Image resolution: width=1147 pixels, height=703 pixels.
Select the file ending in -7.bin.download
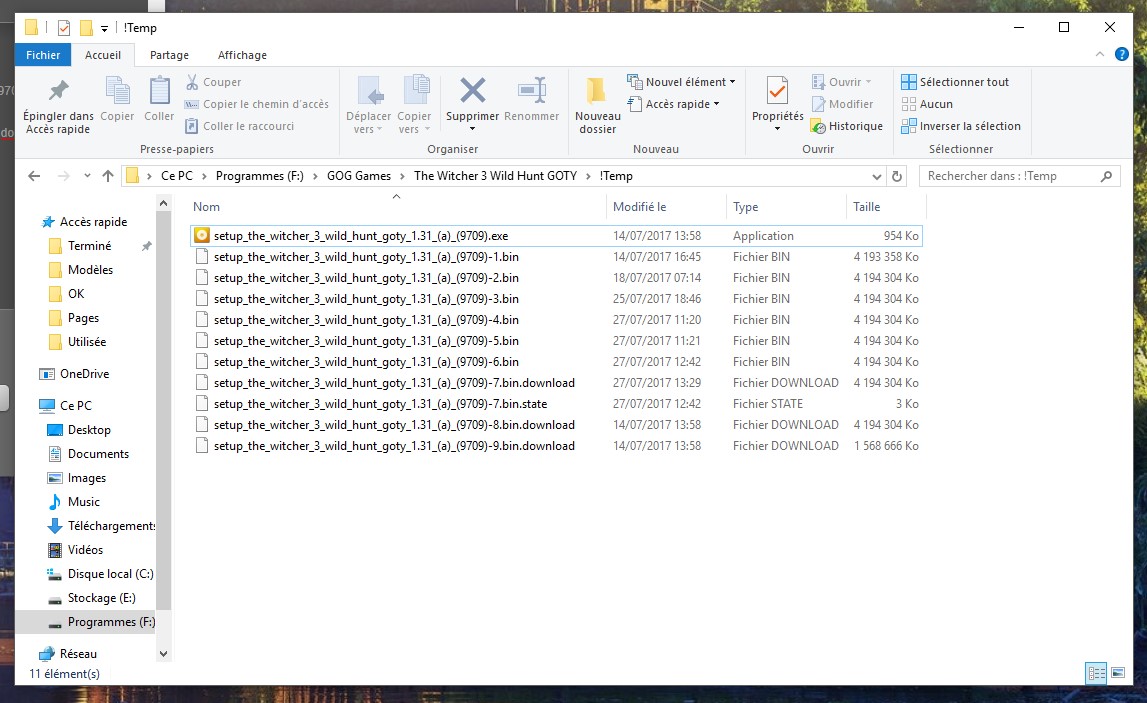click(x=556, y=383)
